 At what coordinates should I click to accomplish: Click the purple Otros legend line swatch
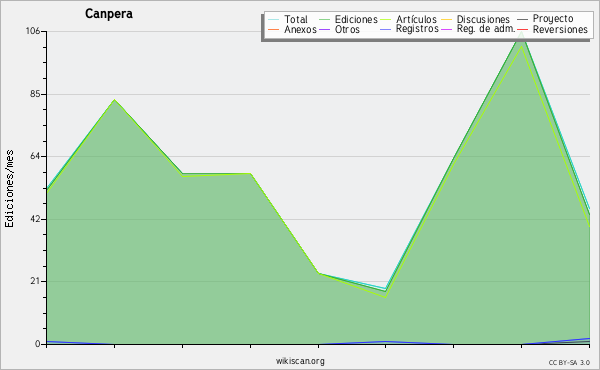(324, 29)
